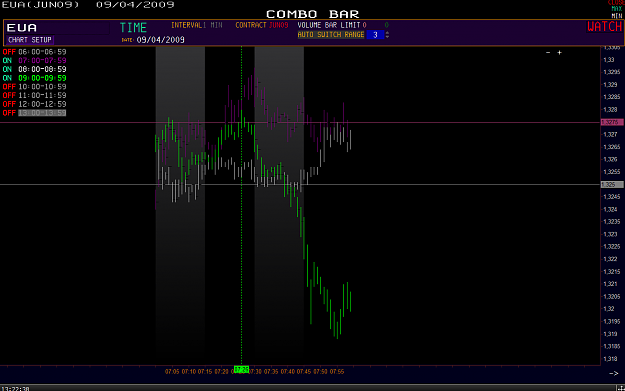
Task: Click the VOLUME BAR LIMIT value
Action: point(364,25)
